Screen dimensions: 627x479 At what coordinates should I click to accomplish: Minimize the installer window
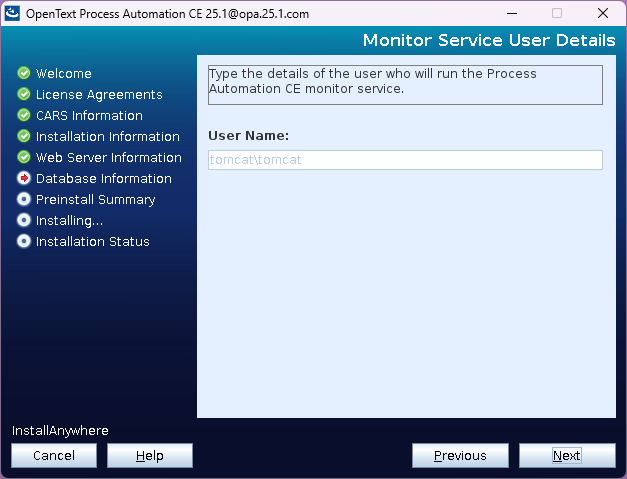pyautogui.click(x=512, y=13)
